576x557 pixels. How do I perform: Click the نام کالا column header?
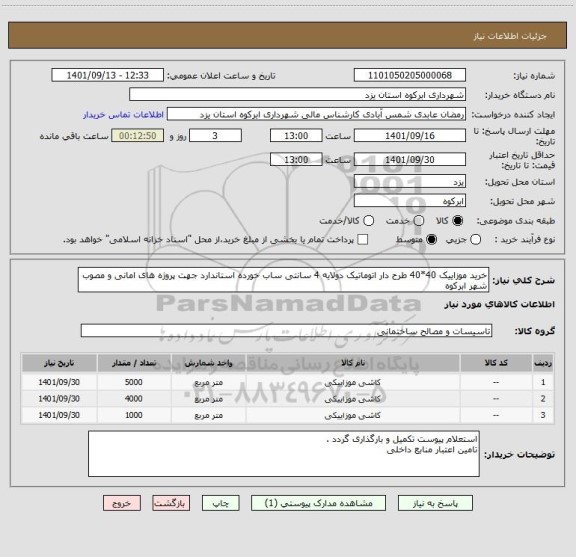353,363
